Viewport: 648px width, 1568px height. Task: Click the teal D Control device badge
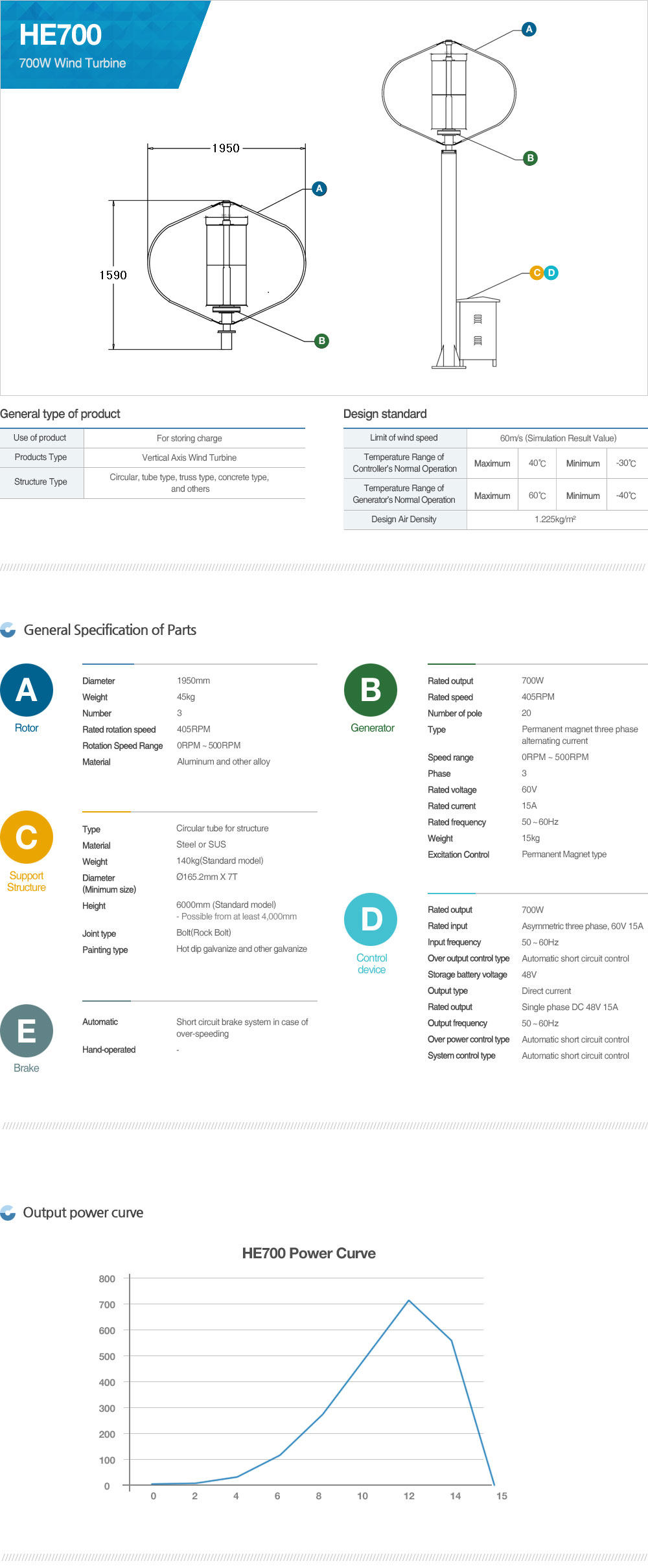click(x=371, y=919)
